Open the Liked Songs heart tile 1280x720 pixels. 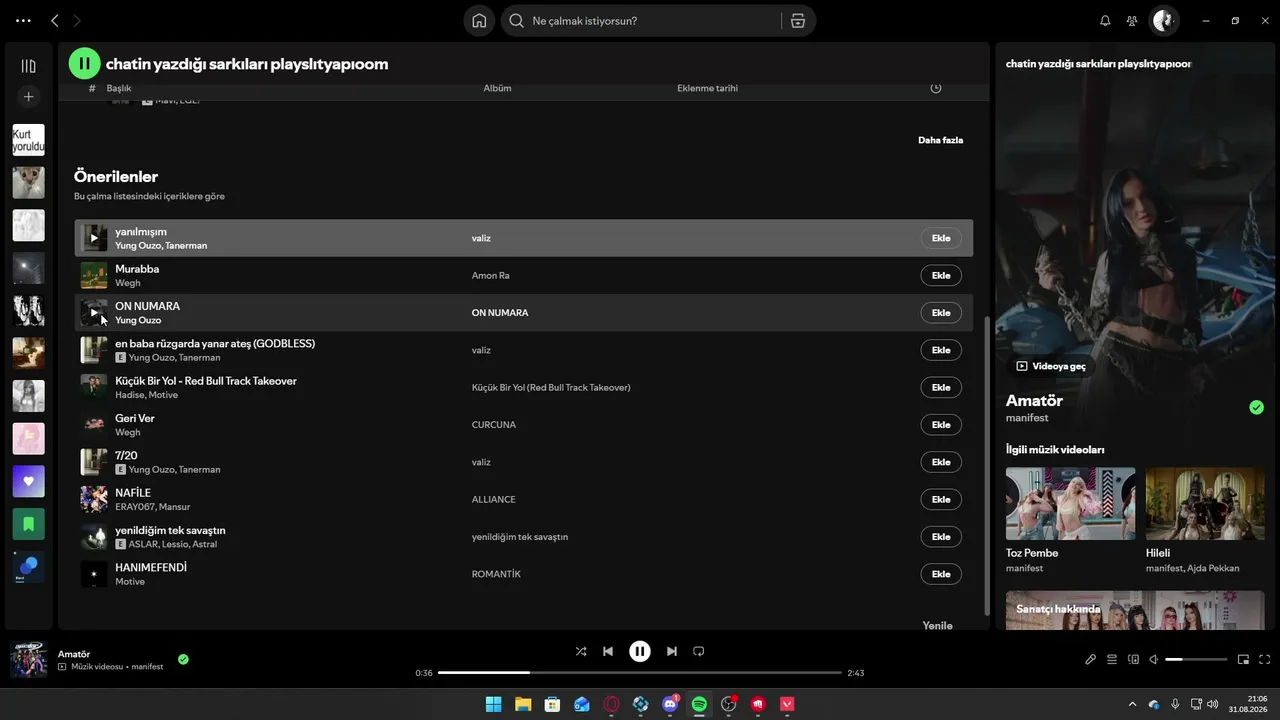point(28,481)
